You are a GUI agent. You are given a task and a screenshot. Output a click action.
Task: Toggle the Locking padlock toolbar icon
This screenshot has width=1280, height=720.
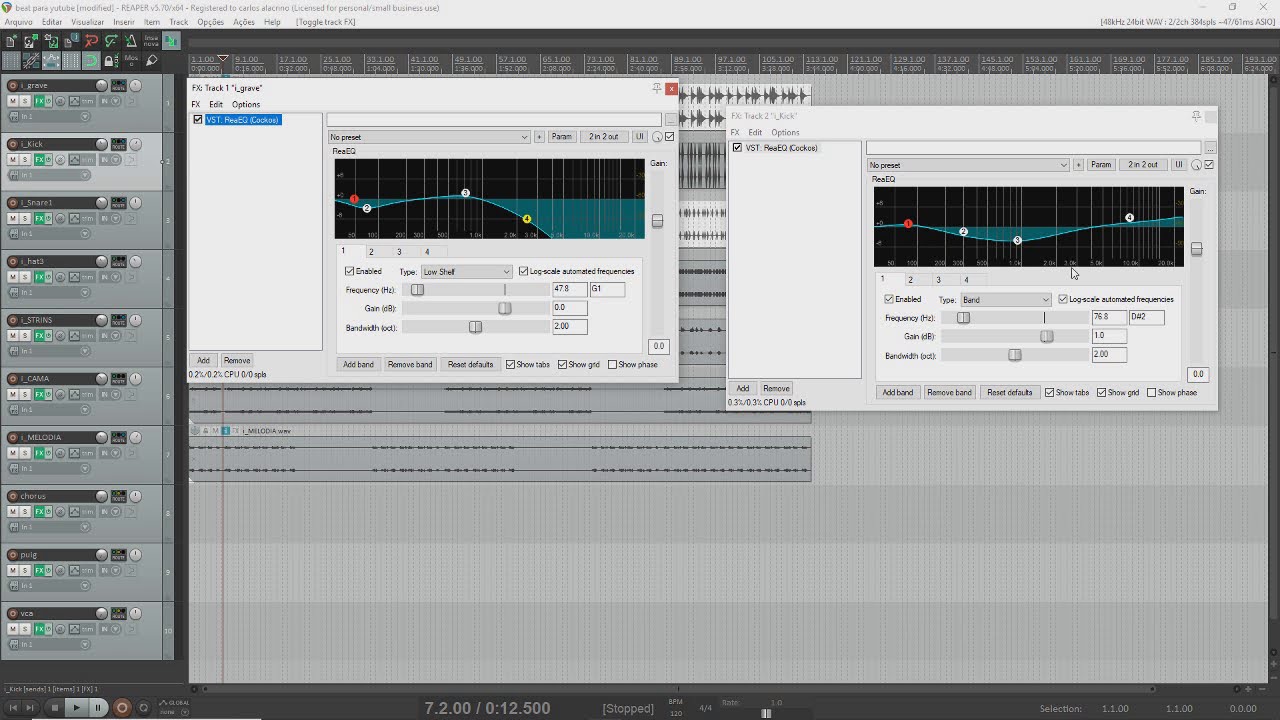111,61
